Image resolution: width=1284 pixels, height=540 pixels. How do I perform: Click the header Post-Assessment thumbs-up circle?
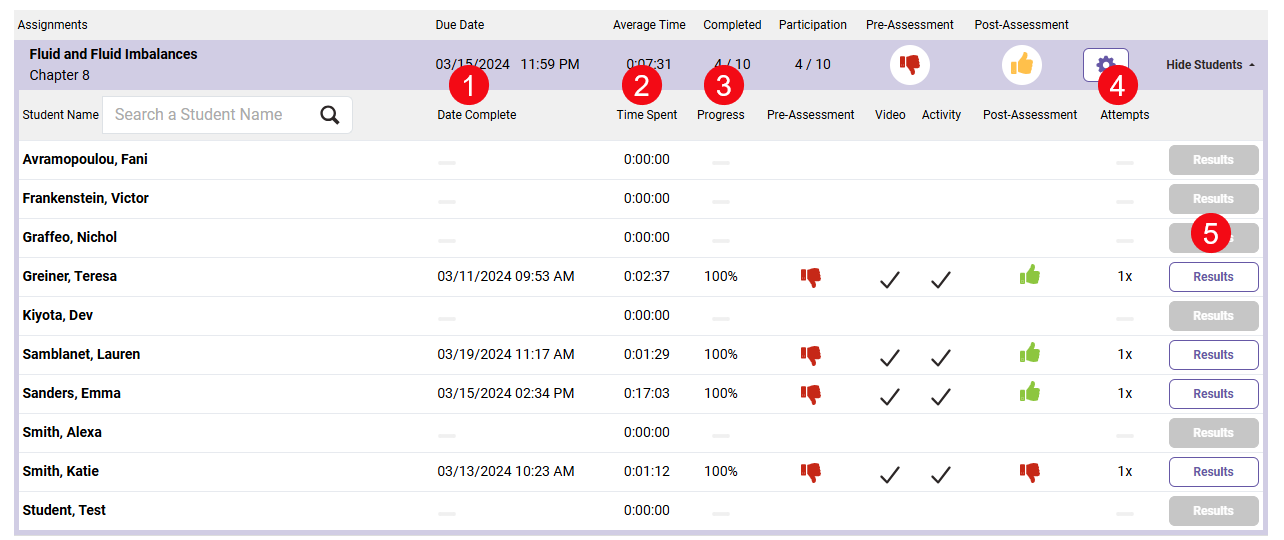point(1022,65)
